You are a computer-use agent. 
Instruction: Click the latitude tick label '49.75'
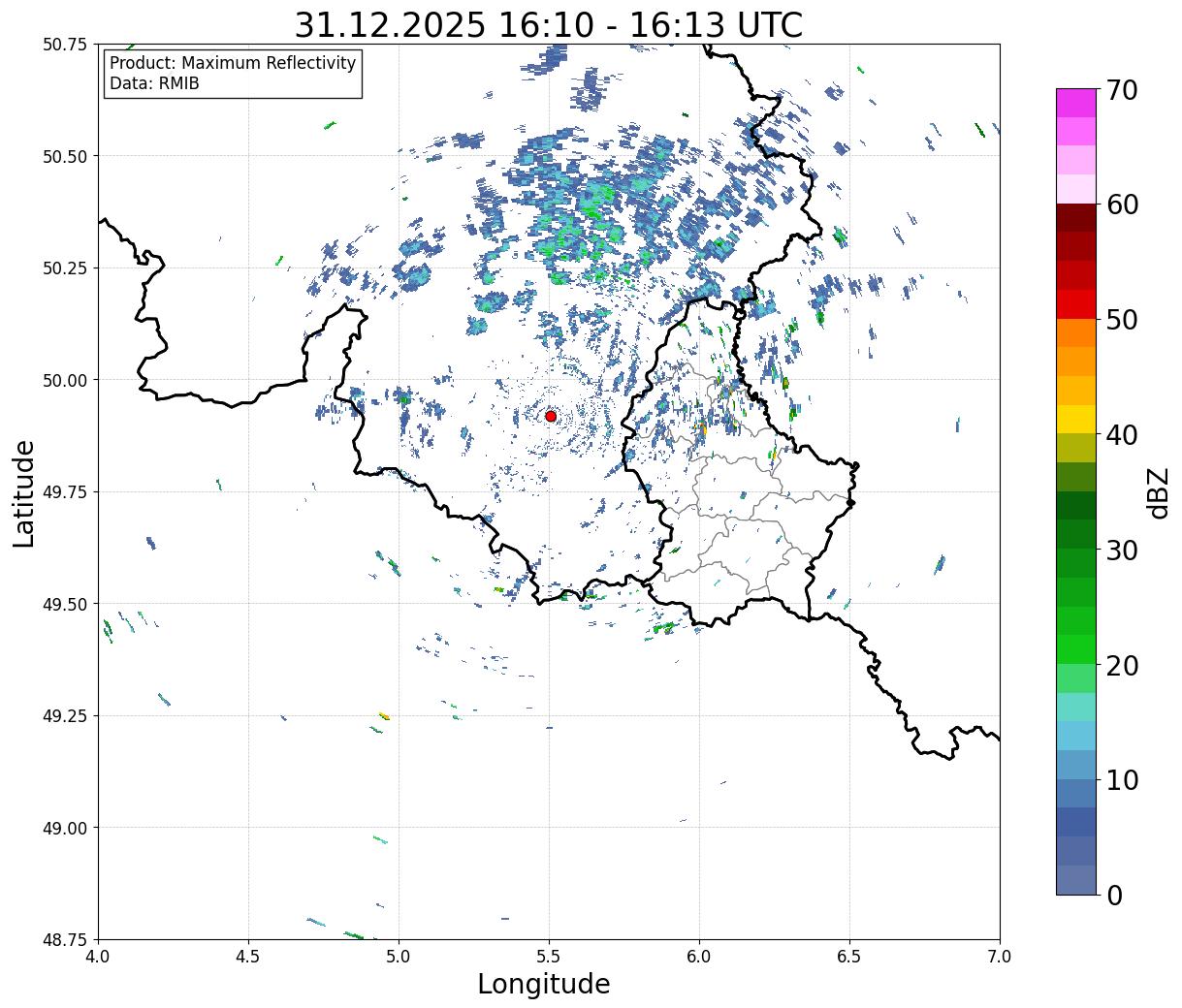[x=65, y=492]
